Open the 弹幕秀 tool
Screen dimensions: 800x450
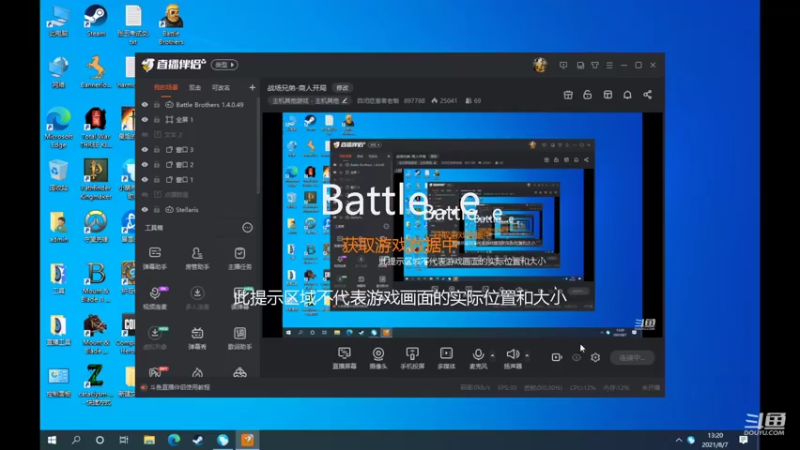(197, 338)
